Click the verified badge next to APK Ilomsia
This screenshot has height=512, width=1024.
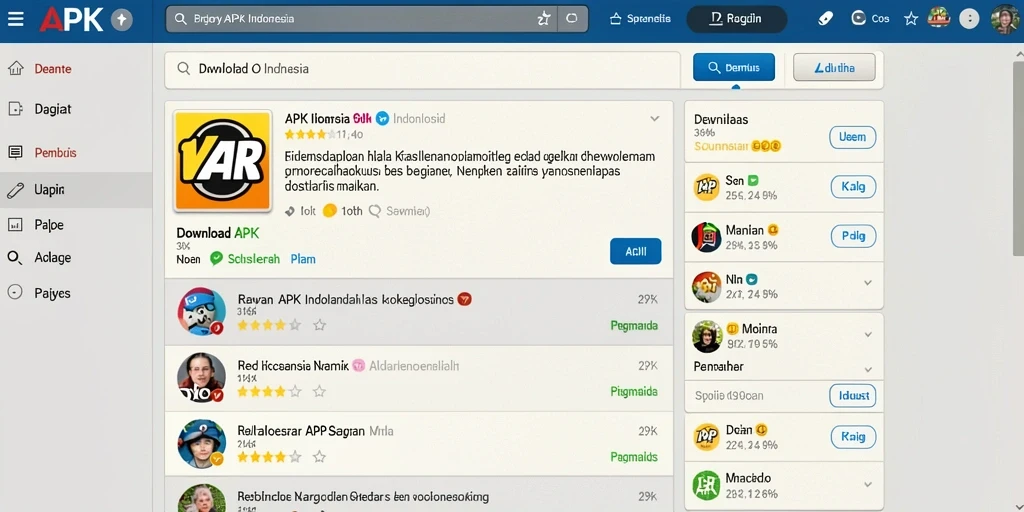point(383,118)
